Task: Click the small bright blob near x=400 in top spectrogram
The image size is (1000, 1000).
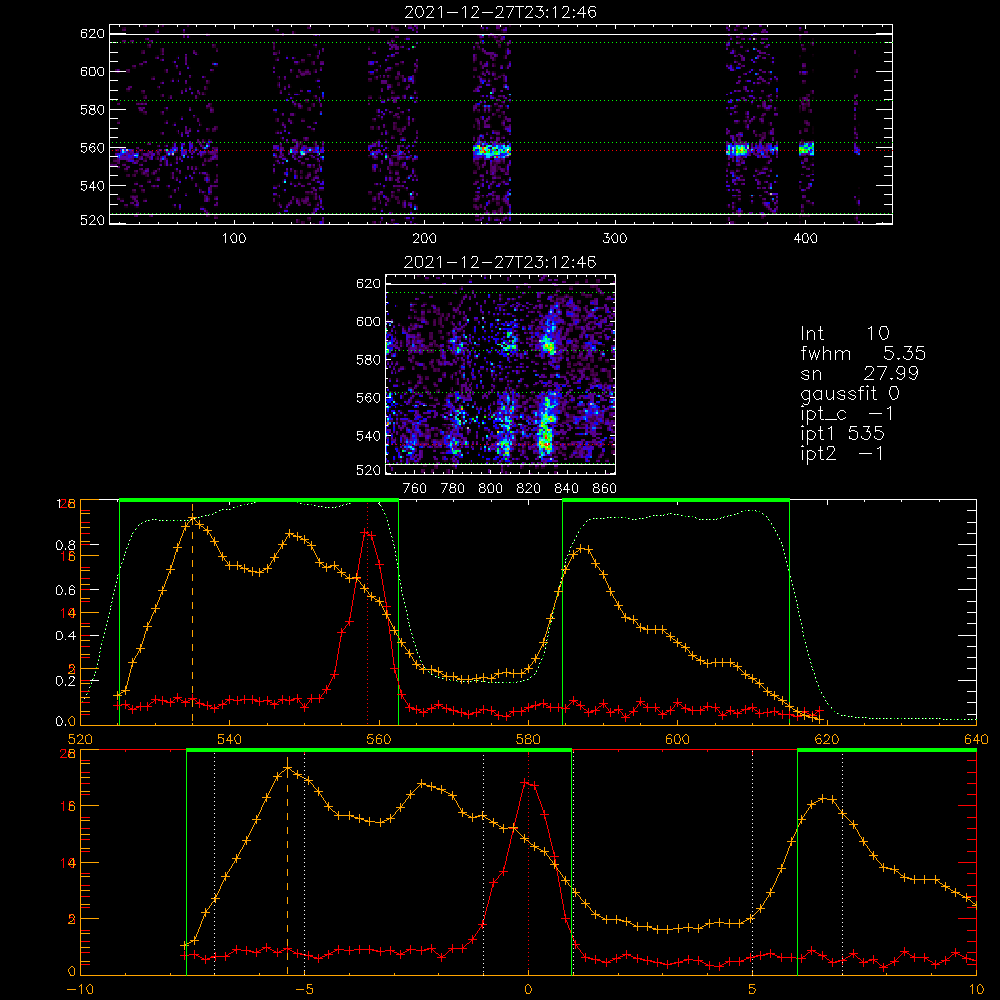Action: (x=807, y=149)
